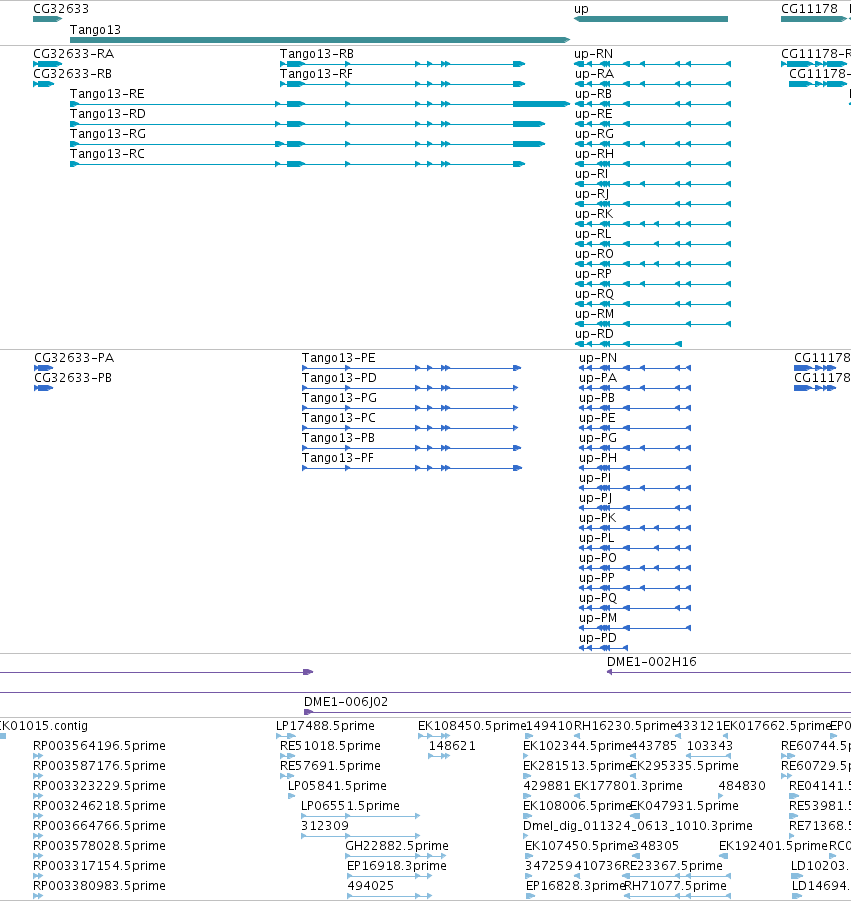Pick the up-PK protein label
Viewport: 851px width, 901px height.
pyautogui.click(x=598, y=518)
